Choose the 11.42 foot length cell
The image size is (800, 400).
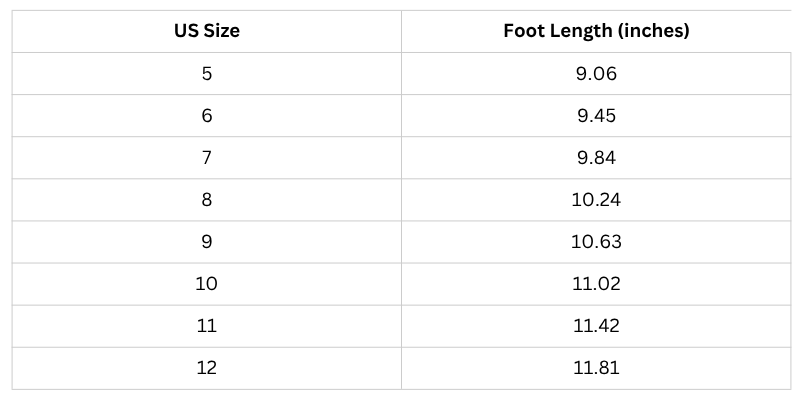pos(596,326)
